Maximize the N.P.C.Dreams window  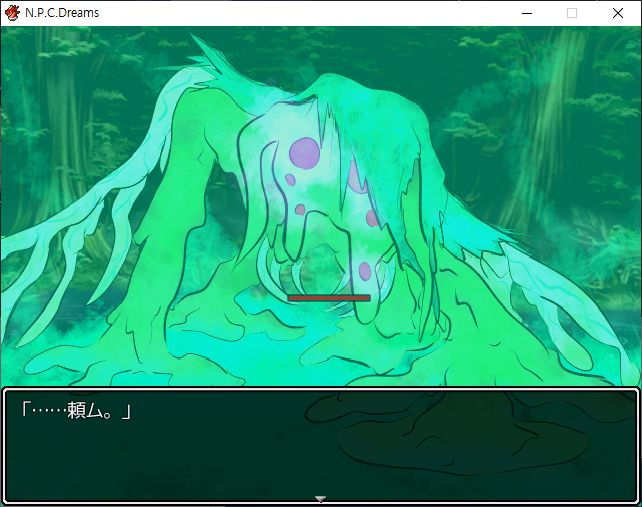(572, 13)
